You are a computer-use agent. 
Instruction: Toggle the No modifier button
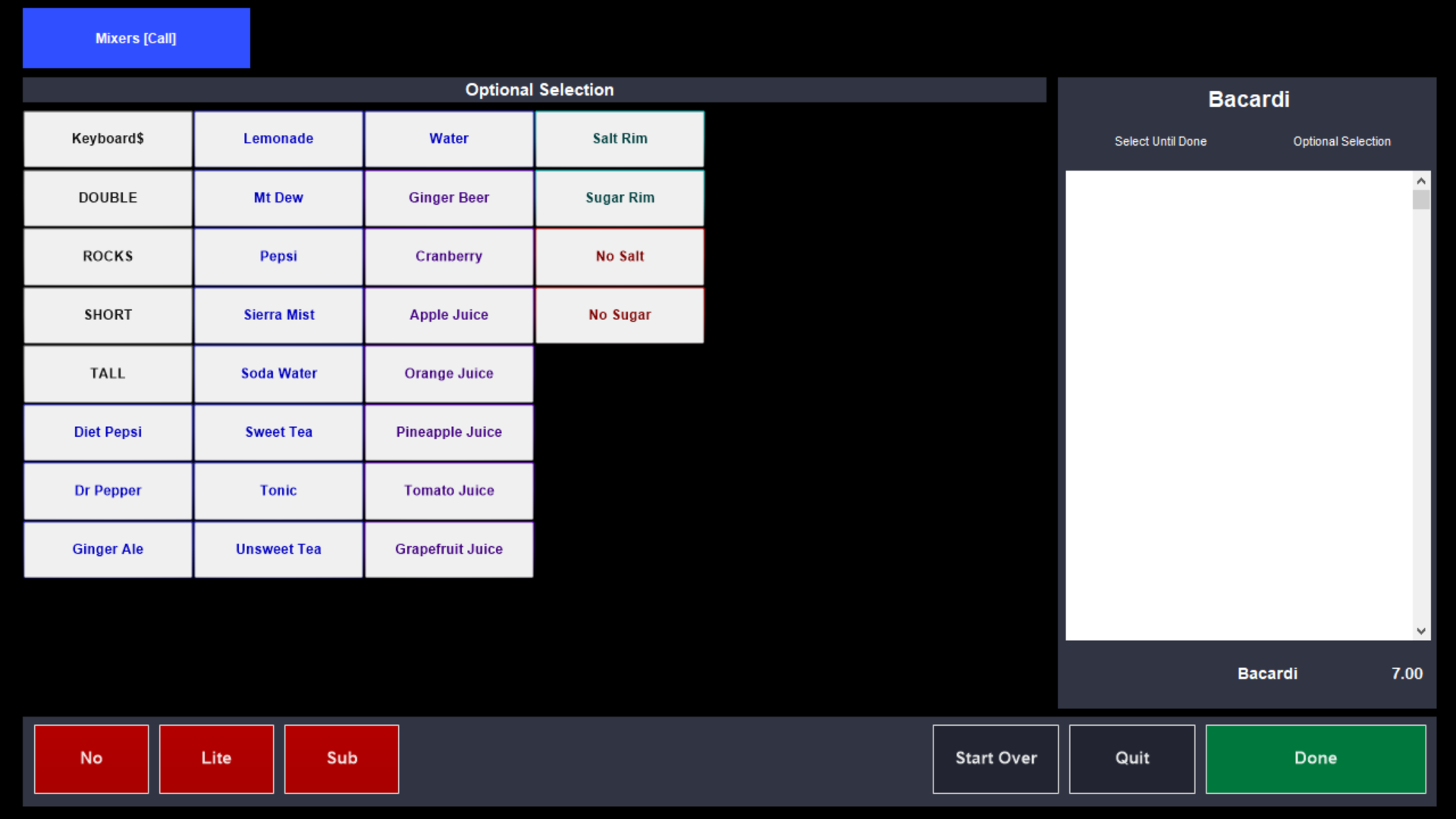[91, 758]
